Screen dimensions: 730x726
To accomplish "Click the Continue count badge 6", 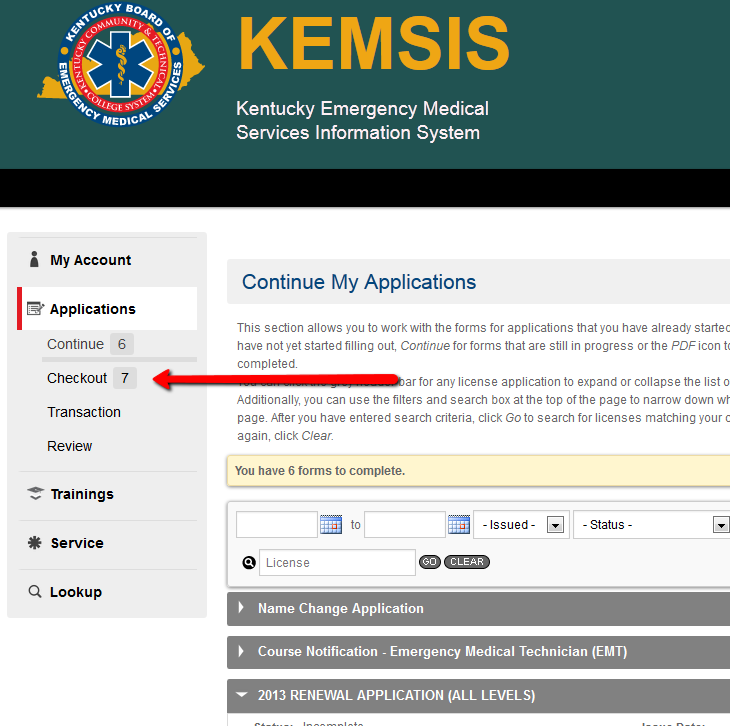I will [x=122, y=344].
